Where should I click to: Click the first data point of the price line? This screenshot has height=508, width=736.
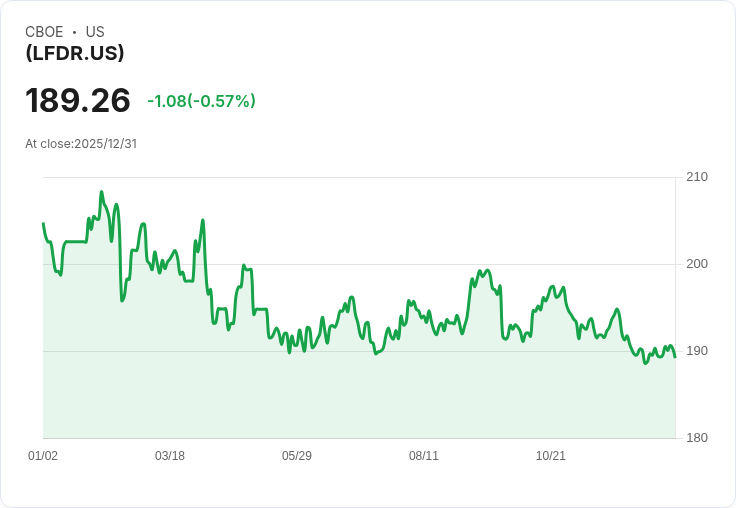pos(43,223)
